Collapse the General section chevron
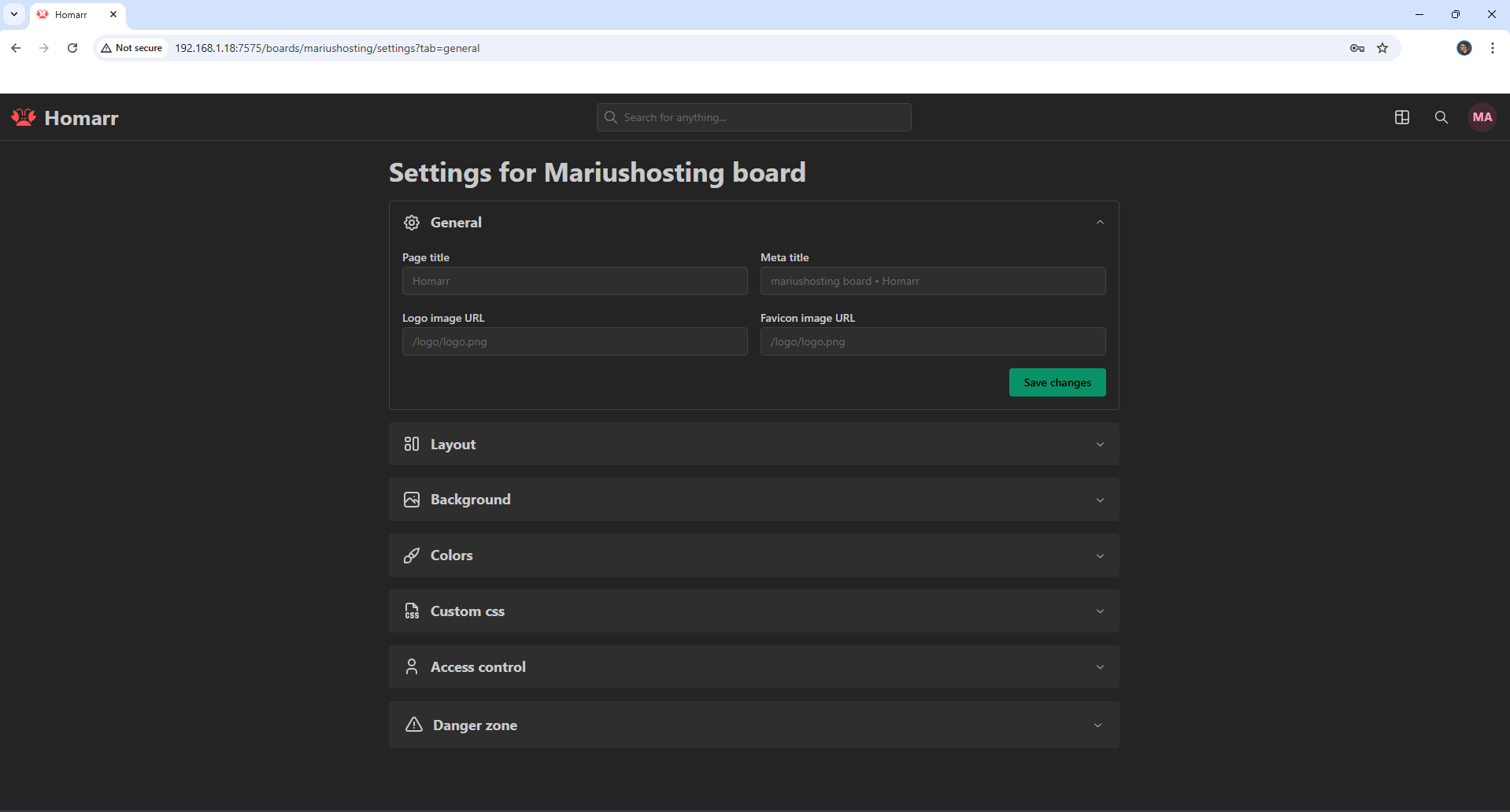The width and height of the screenshot is (1510, 812). click(1100, 223)
